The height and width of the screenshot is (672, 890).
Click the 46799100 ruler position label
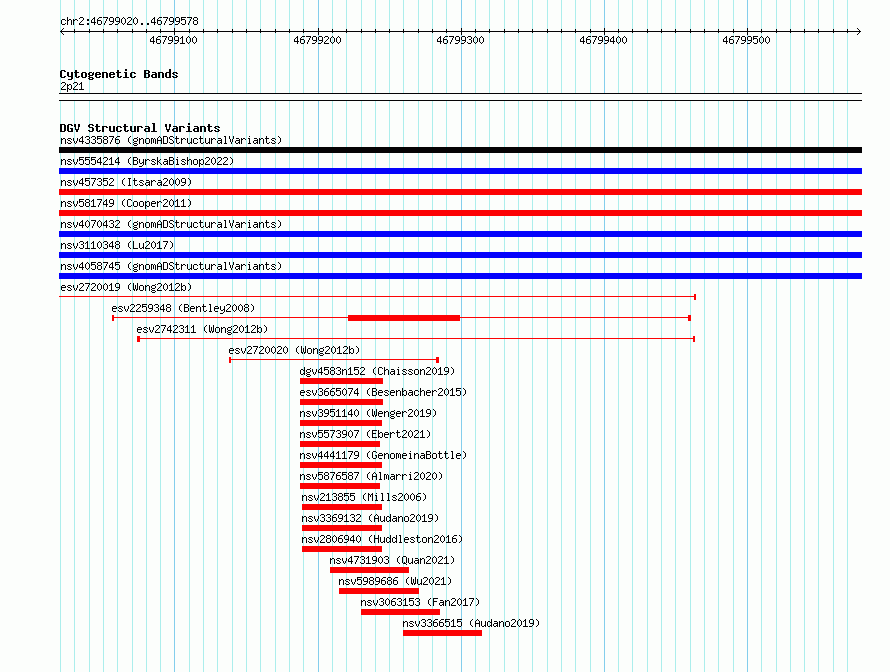point(173,40)
